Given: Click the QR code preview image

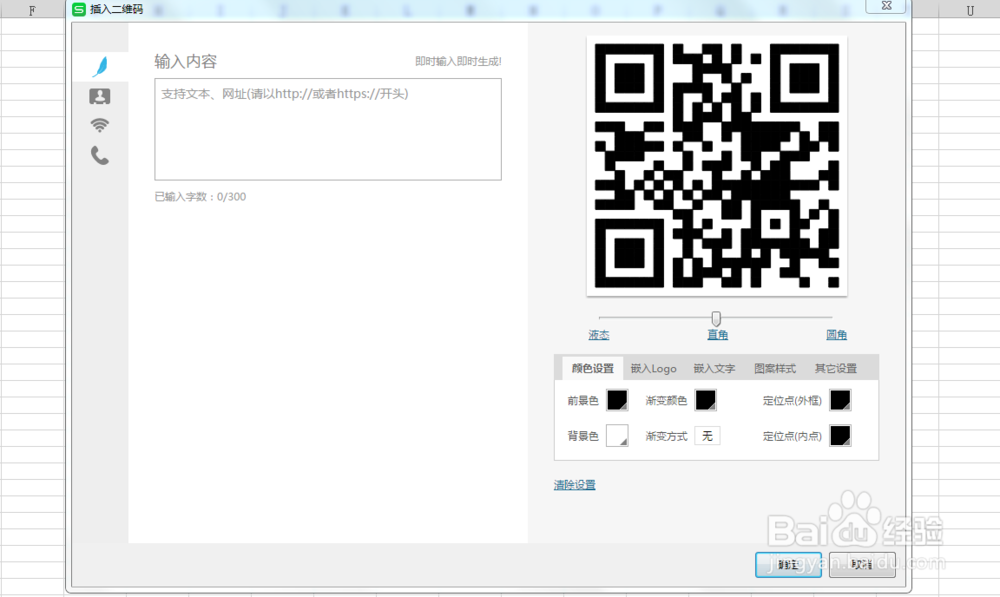Looking at the screenshot, I should pyautogui.click(x=717, y=166).
